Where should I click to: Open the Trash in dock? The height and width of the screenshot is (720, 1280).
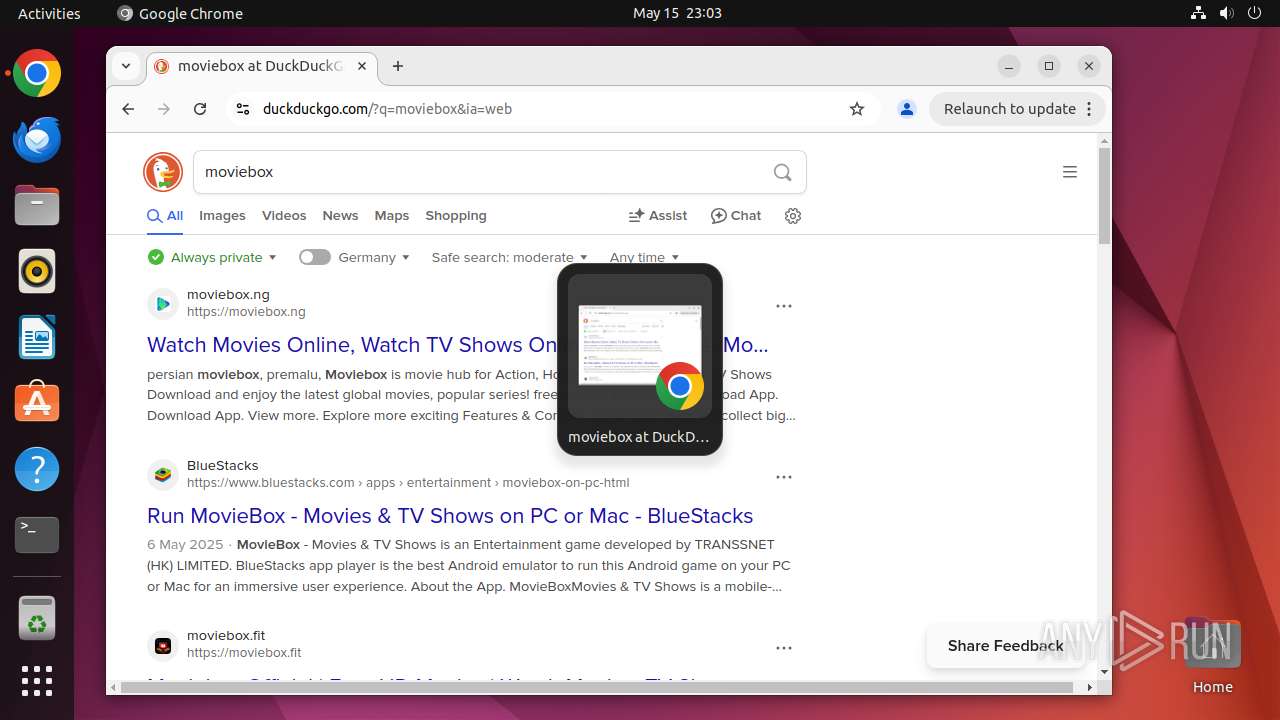37,619
